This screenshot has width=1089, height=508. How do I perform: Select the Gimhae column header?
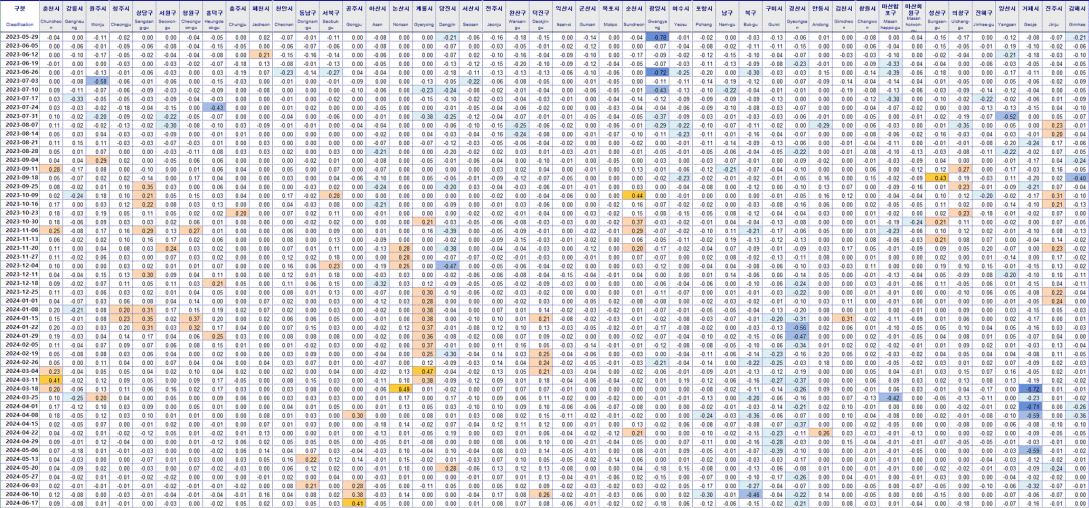coord(1078,17)
